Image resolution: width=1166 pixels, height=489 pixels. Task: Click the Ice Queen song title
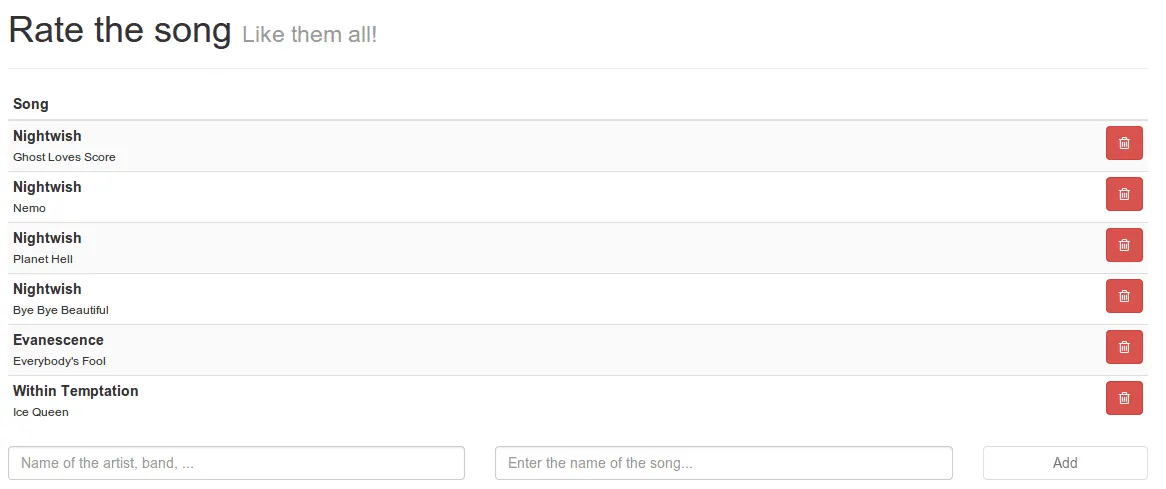click(x=41, y=412)
